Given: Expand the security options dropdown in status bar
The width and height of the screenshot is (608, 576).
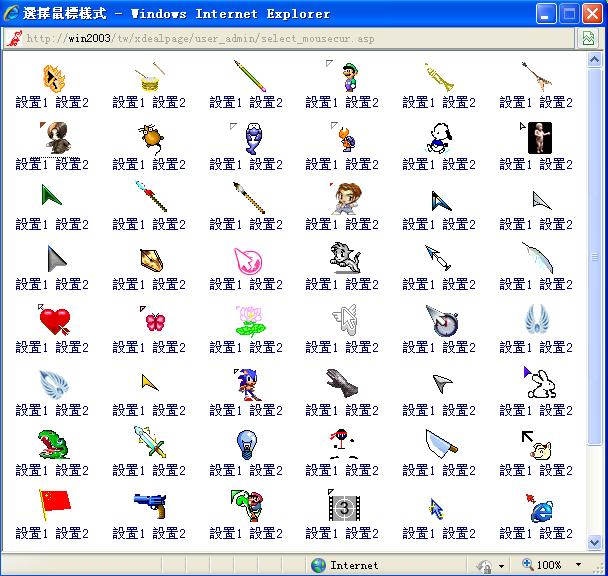Looking at the screenshot, I should [x=502, y=565].
